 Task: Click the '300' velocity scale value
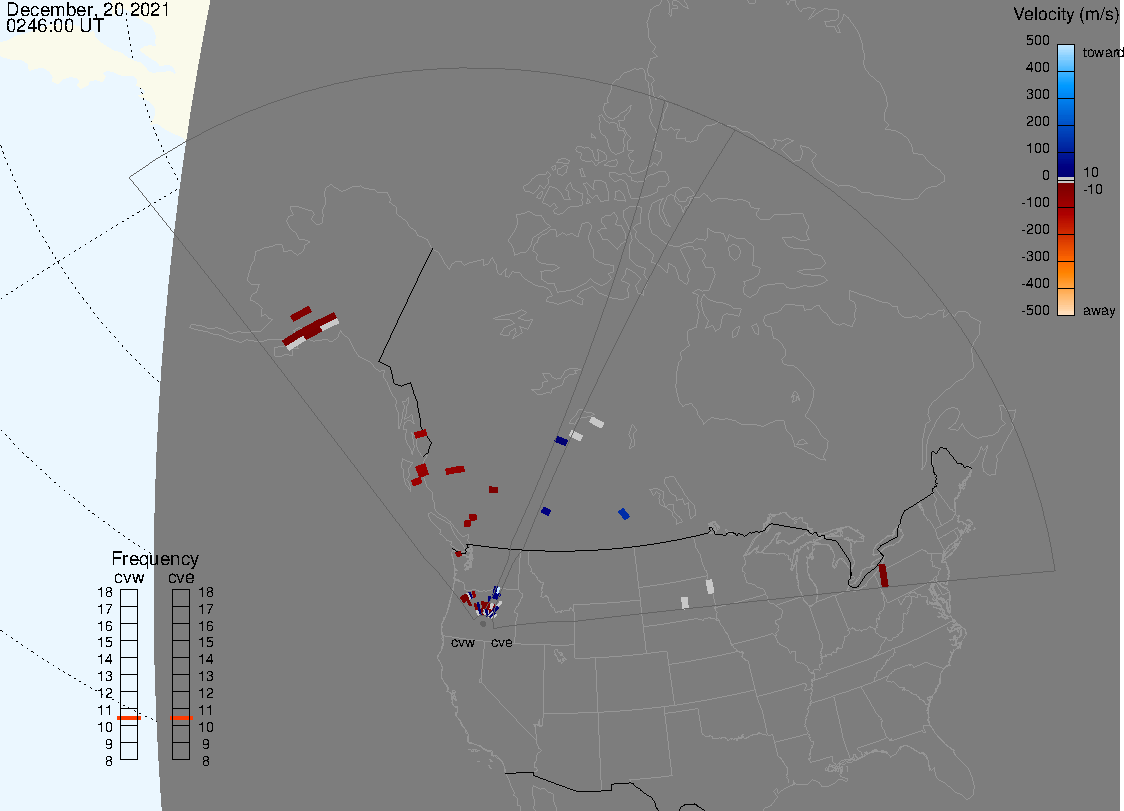click(x=1037, y=94)
